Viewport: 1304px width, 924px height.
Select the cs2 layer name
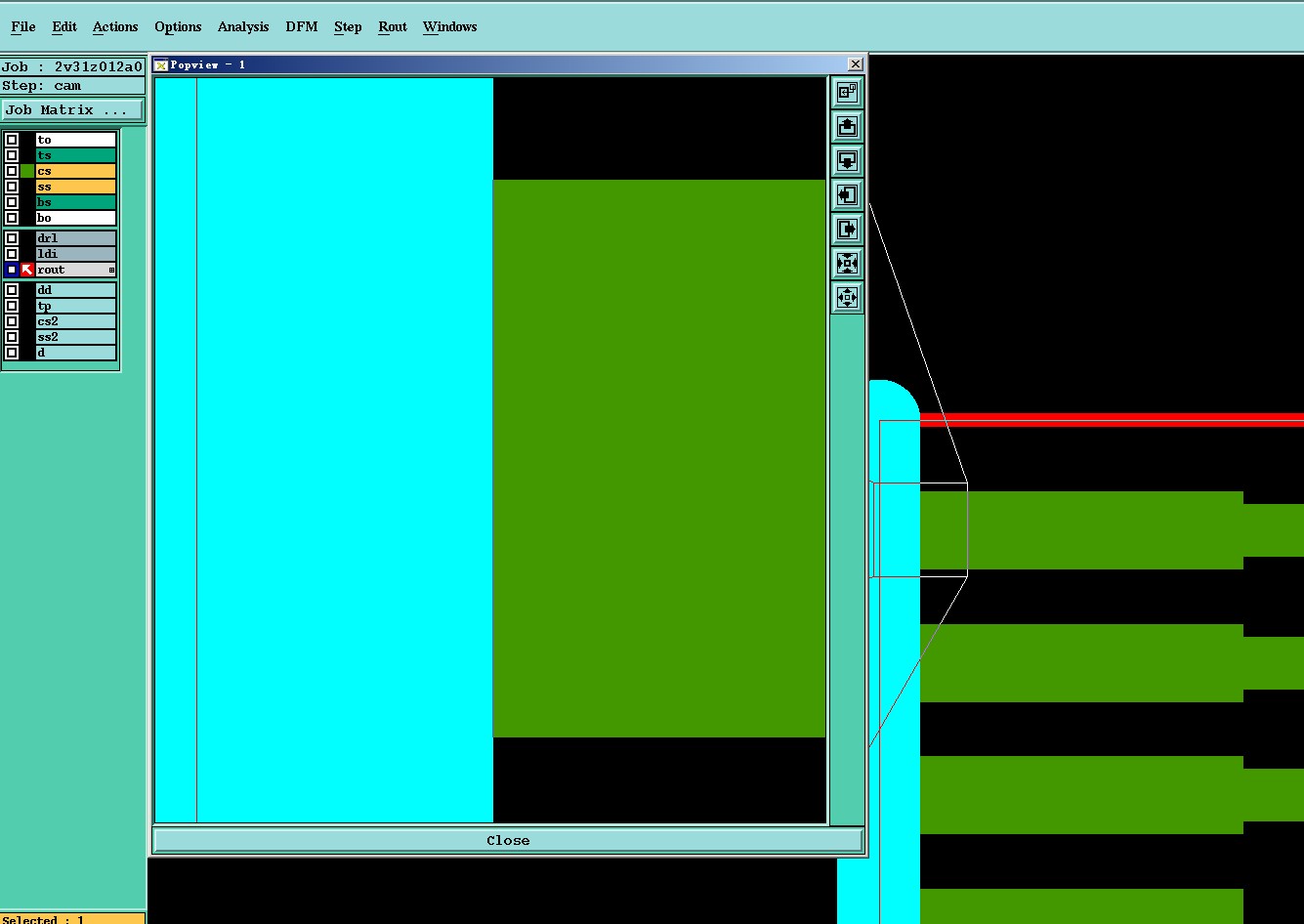coord(76,321)
